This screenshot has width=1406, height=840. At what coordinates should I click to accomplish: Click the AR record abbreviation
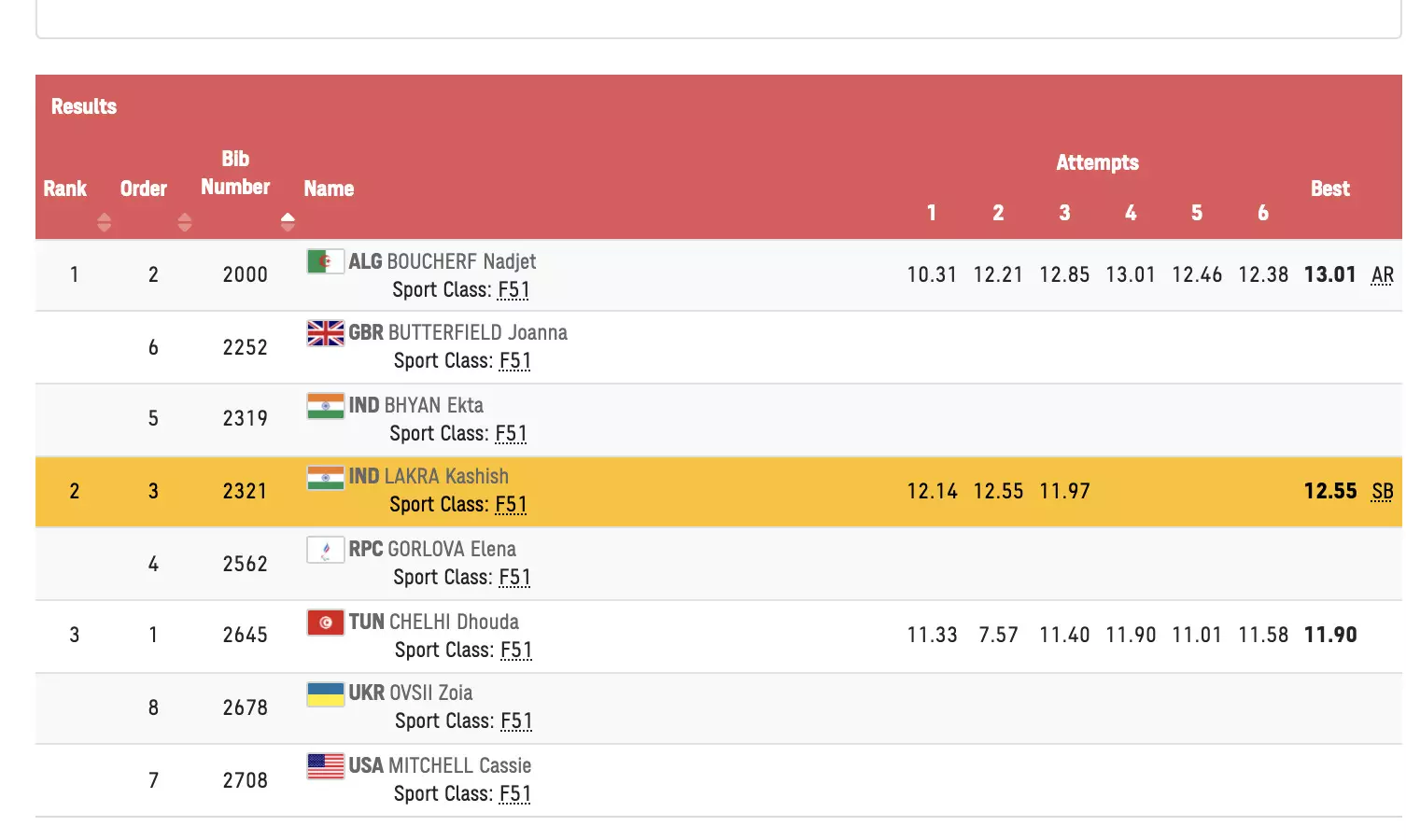tap(1382, 275)
